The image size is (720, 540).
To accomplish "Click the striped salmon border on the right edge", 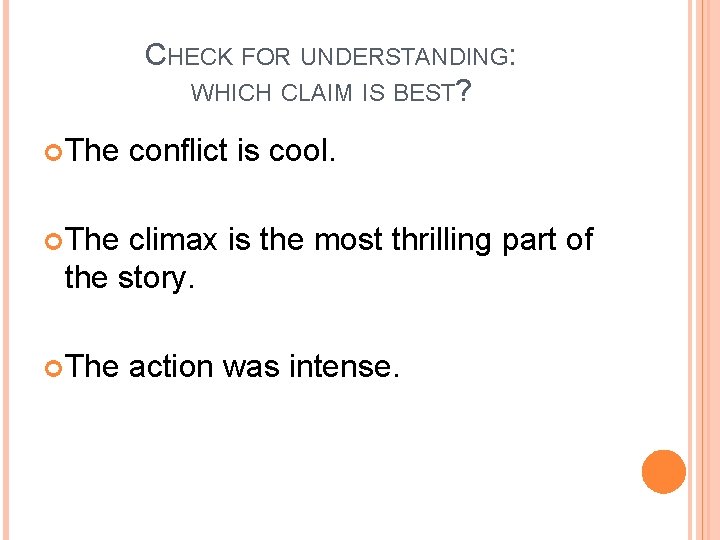I will coord(704,270).
